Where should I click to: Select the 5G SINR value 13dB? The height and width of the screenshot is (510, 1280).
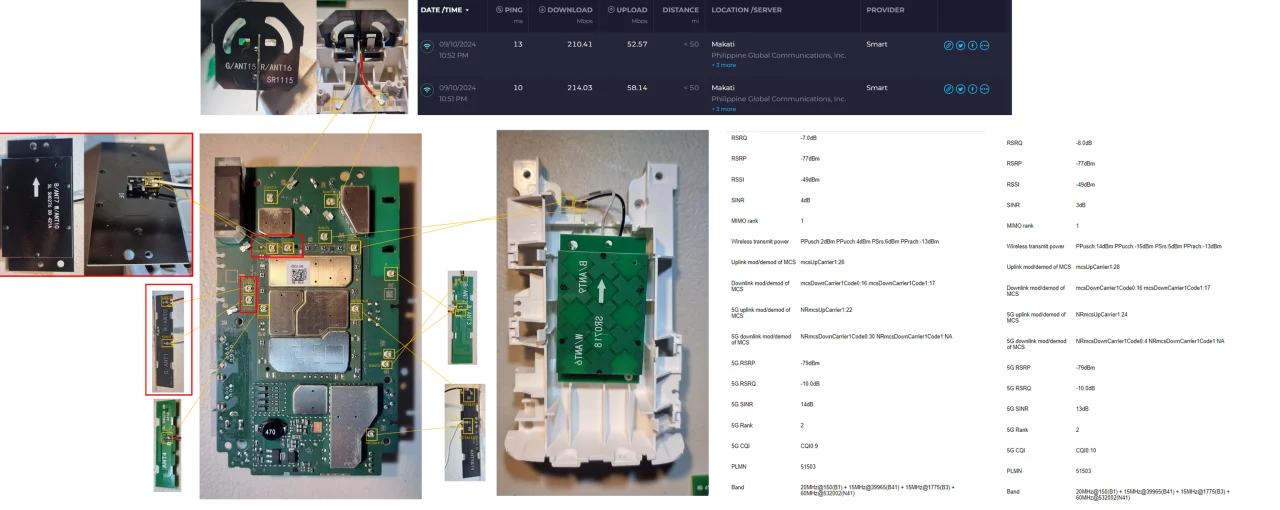[x=1083, y=409]
